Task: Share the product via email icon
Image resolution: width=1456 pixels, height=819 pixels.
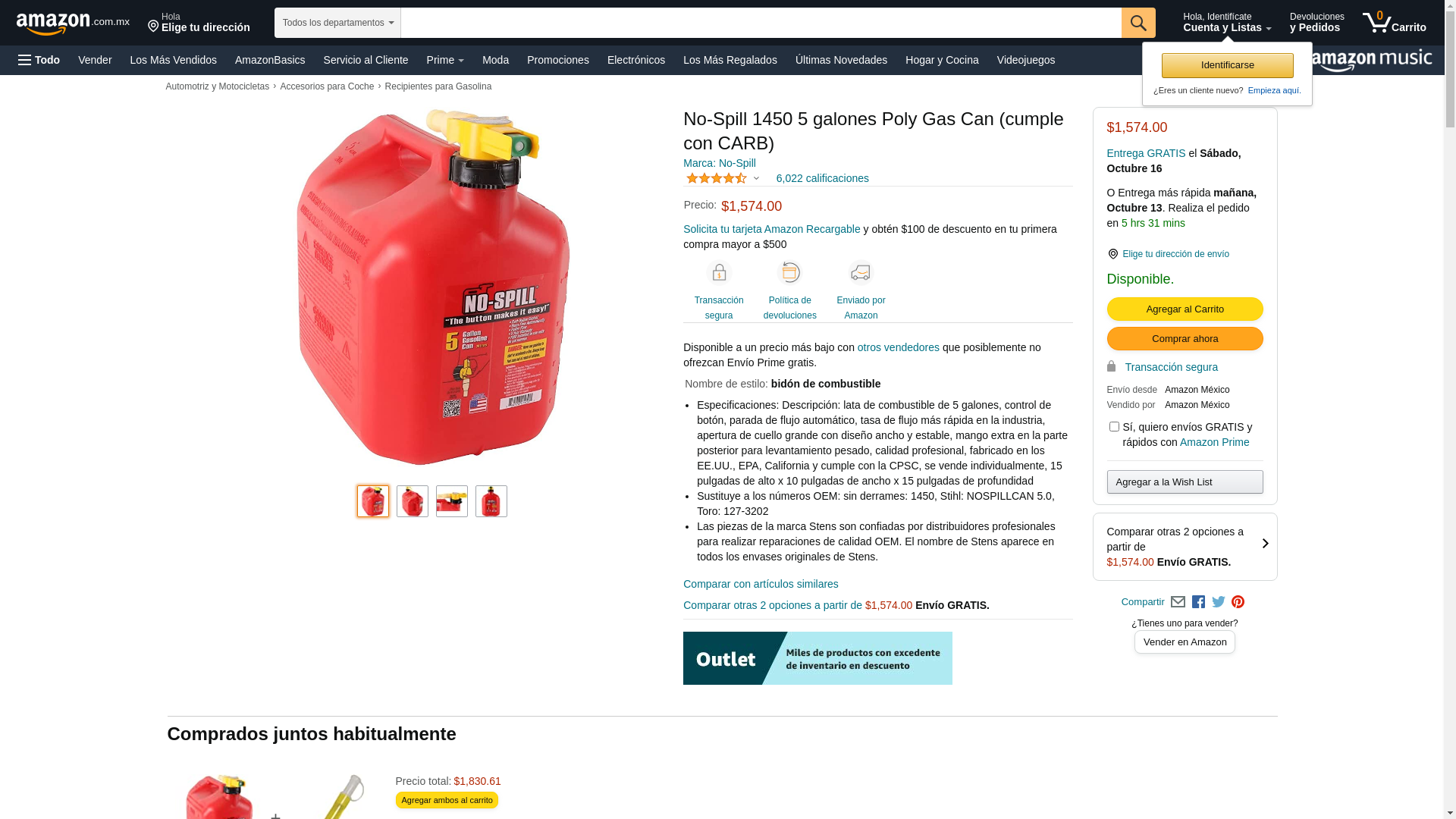Action: coord(1178,602)
